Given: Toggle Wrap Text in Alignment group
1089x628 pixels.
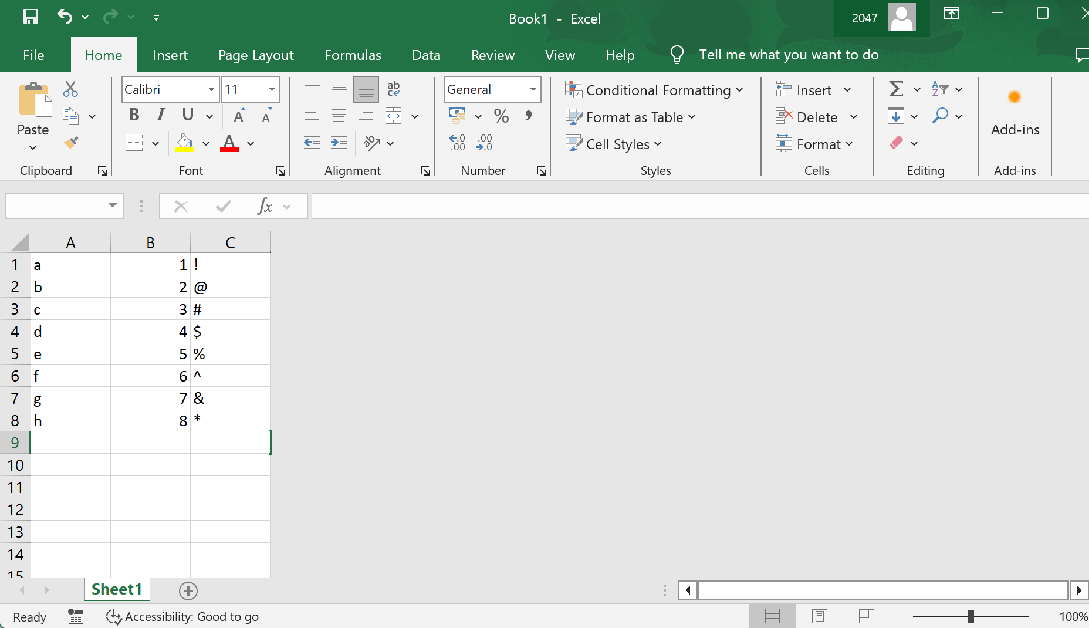Looking at the screenshot, I should tap(393, 90).
